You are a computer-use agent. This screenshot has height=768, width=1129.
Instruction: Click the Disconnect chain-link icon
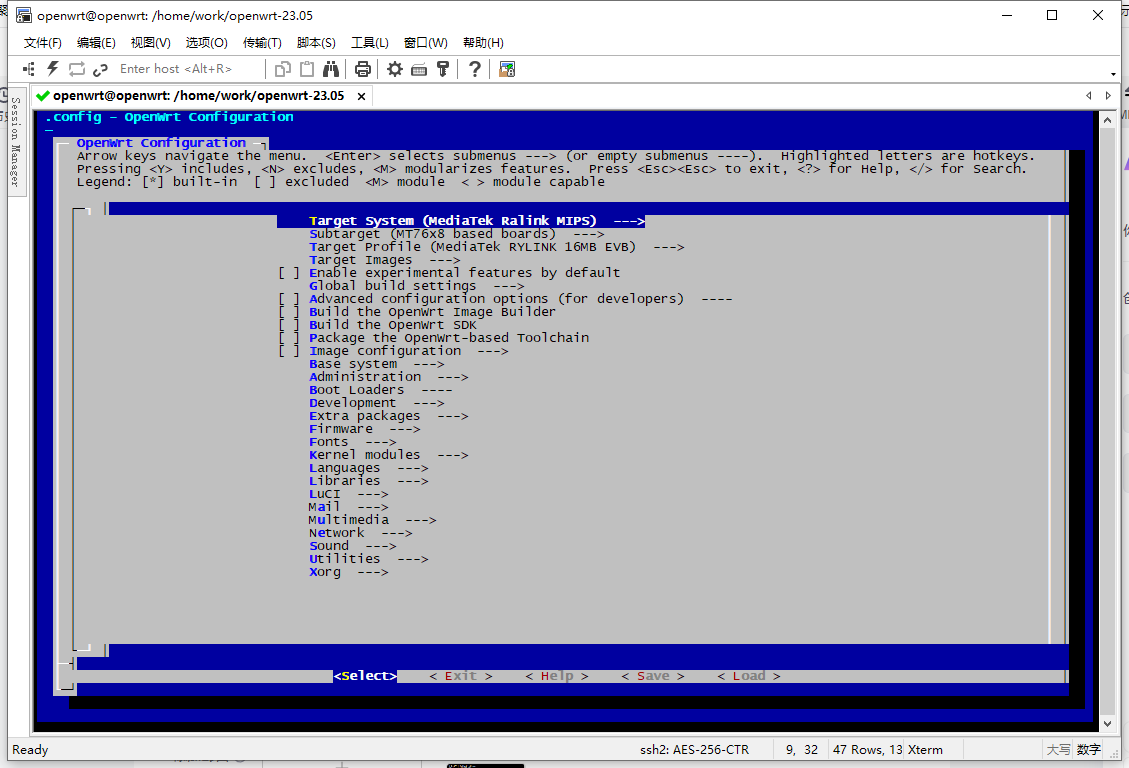100,69
